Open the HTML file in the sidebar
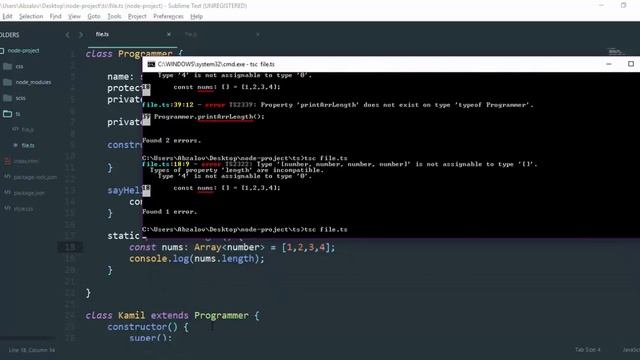The width and height of the screenshot is (640, 360). (26, 161)
